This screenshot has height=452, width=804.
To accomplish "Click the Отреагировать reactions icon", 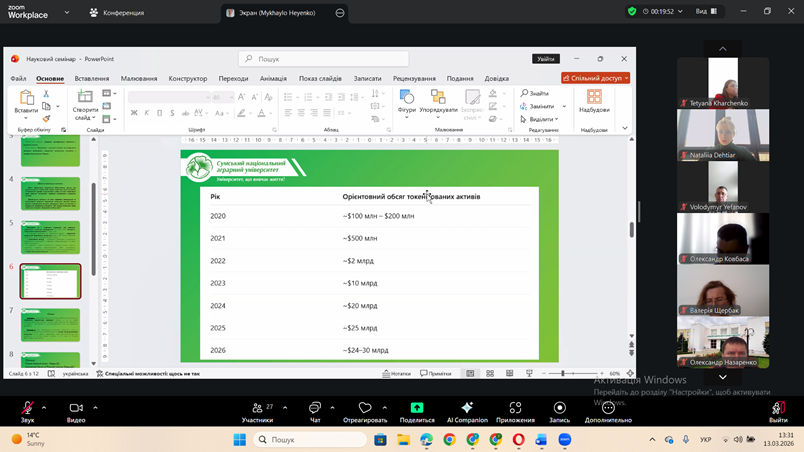I will (365, 408).
